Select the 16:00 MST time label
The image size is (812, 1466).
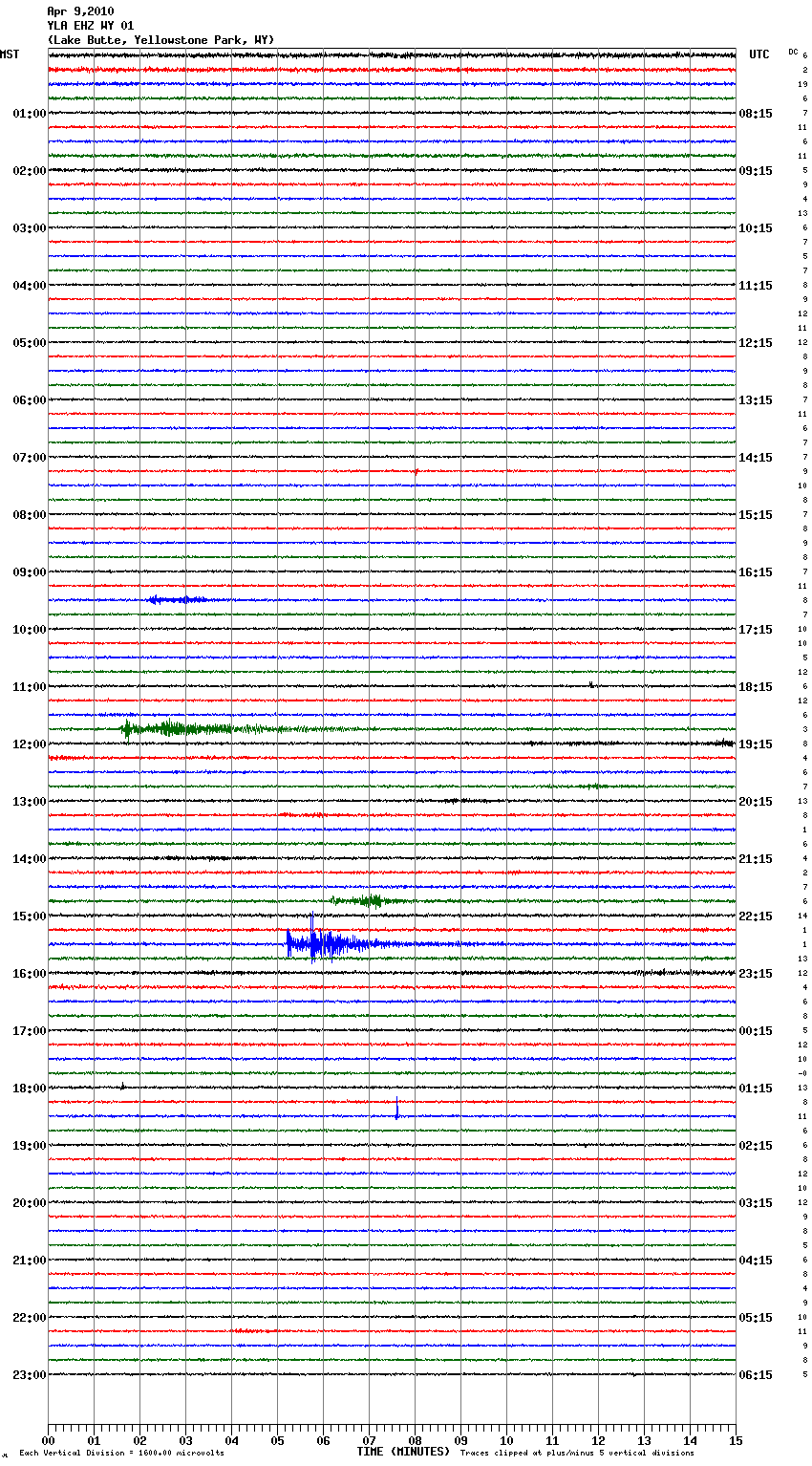[30, 974]
